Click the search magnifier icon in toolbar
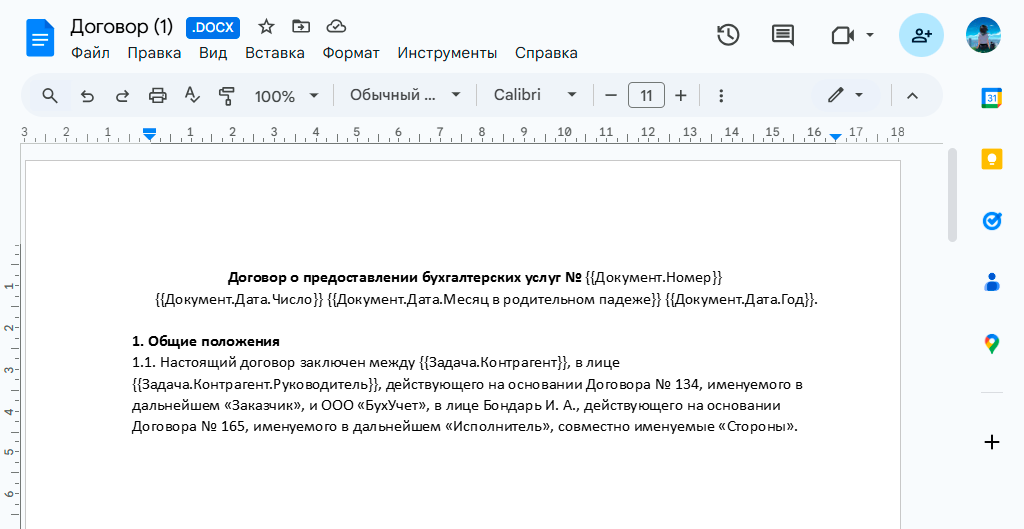The image size is (1024, 529). [50, 96]
